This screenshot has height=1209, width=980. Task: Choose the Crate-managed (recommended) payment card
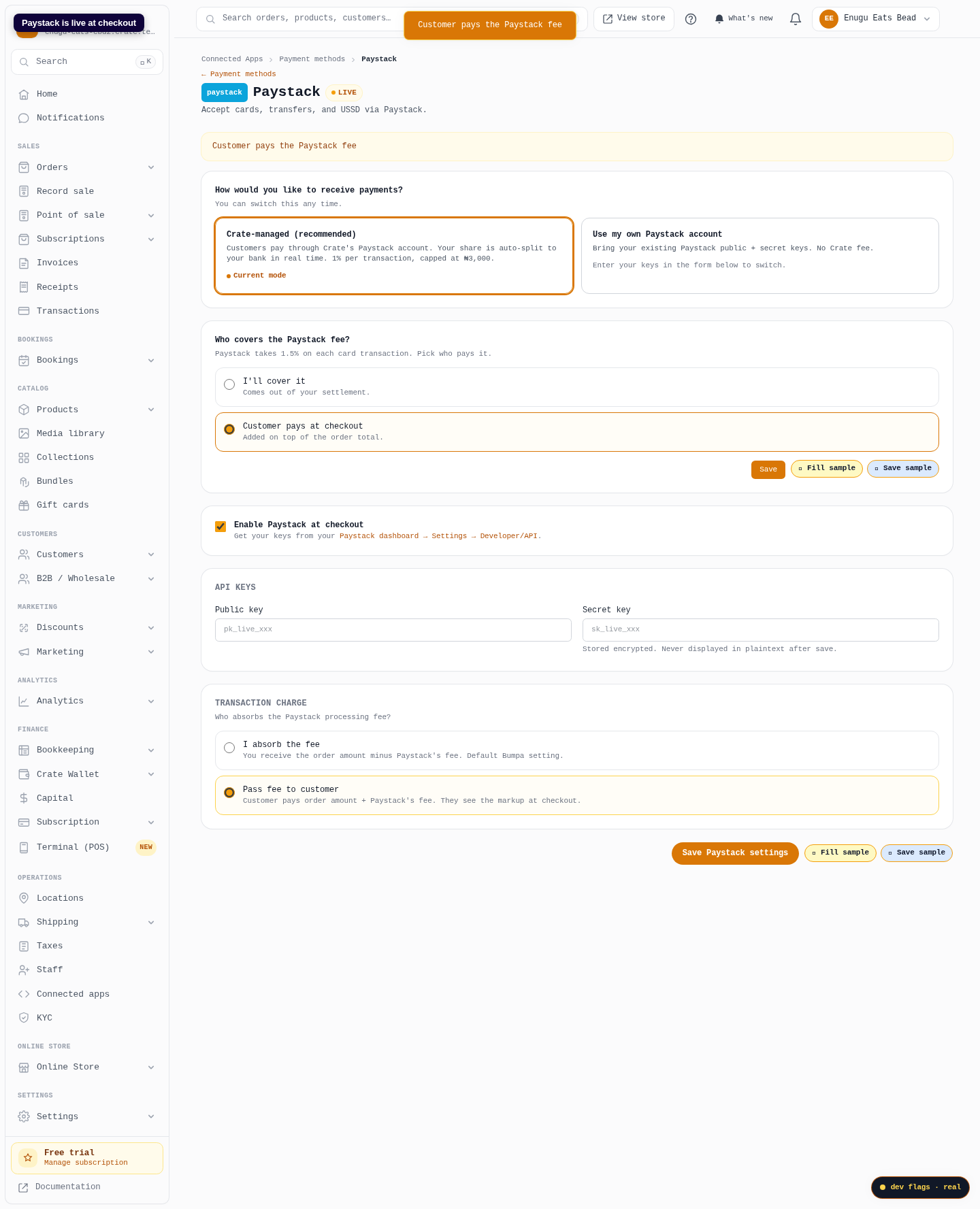[394, 256]
